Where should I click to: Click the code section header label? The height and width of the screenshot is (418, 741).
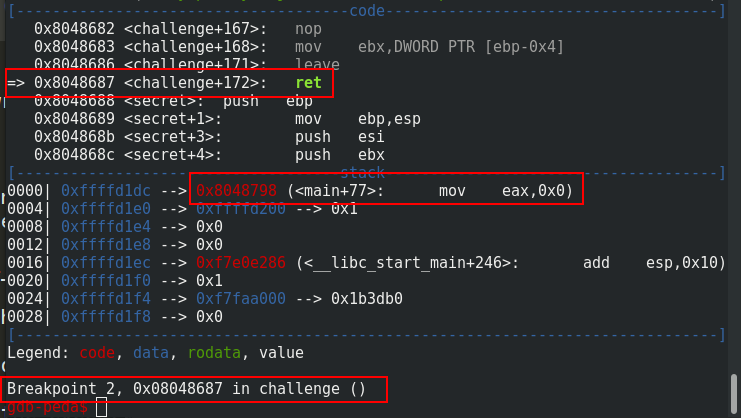pos(367,10)
